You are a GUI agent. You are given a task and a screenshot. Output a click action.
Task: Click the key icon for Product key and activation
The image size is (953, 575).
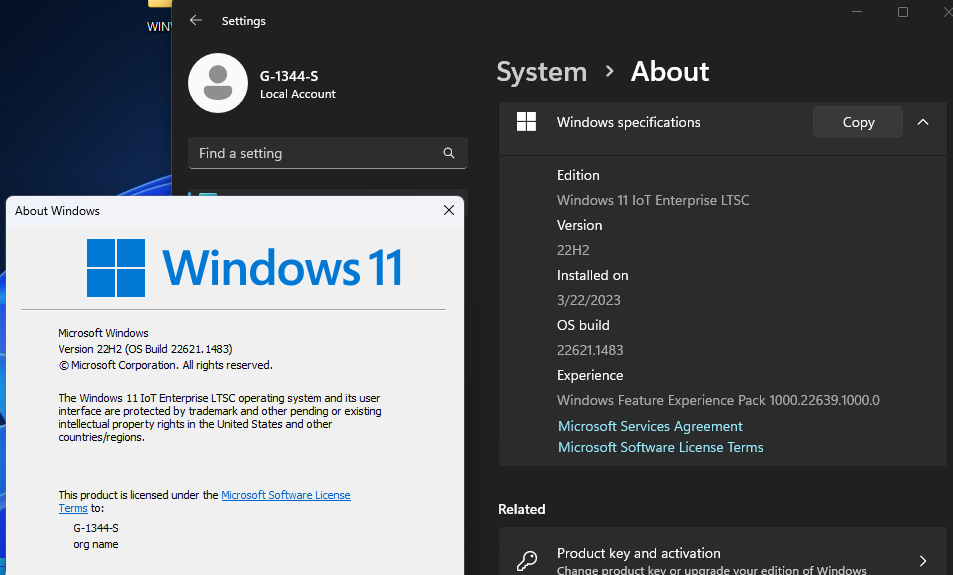[526, 560]
